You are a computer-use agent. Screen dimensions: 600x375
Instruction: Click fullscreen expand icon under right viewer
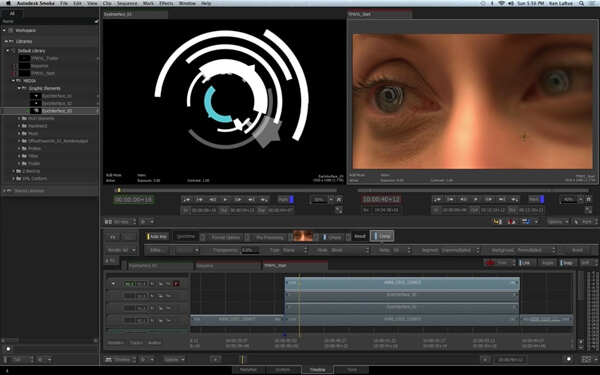click(589, 210)
